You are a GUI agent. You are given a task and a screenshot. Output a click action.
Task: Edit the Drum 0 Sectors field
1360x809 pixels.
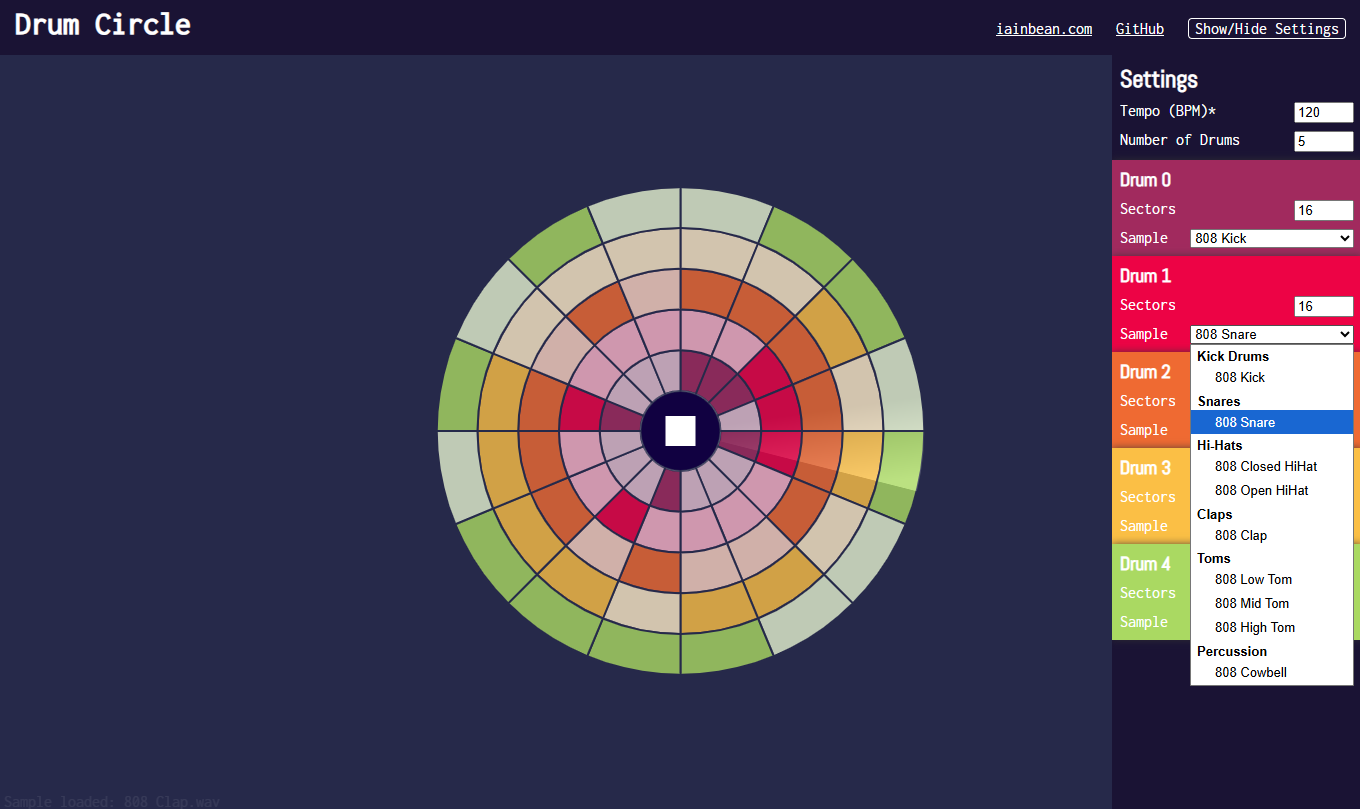(1323, 210)
